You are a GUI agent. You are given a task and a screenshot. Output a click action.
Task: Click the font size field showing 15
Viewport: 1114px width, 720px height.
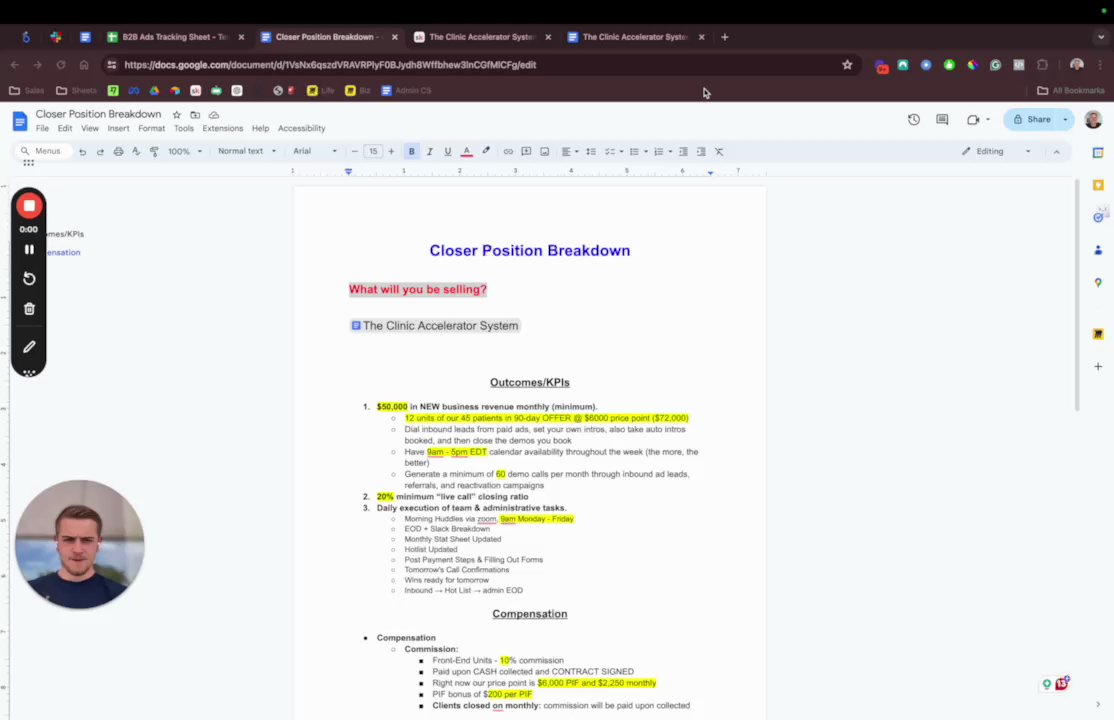pyautogui.click(x=373, y=151)
